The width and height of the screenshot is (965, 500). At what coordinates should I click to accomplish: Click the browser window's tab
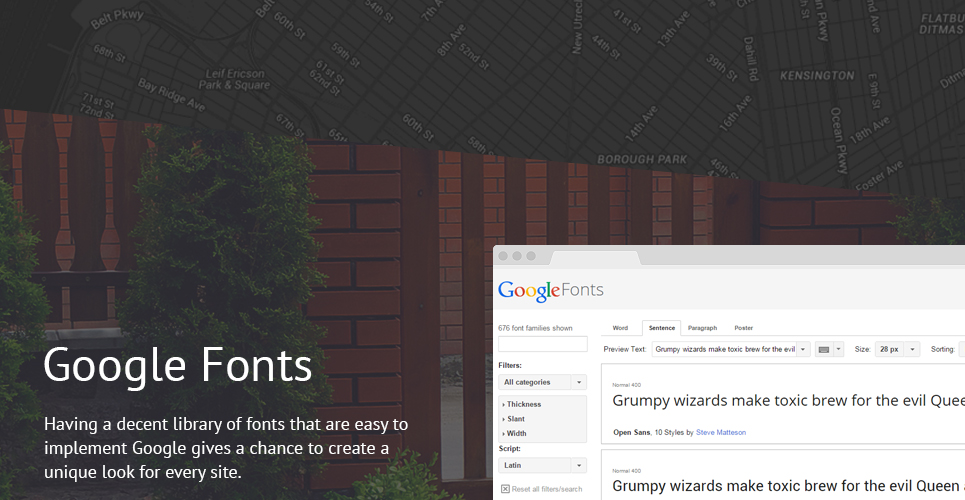pyautogui.click(x=595, y=257)
